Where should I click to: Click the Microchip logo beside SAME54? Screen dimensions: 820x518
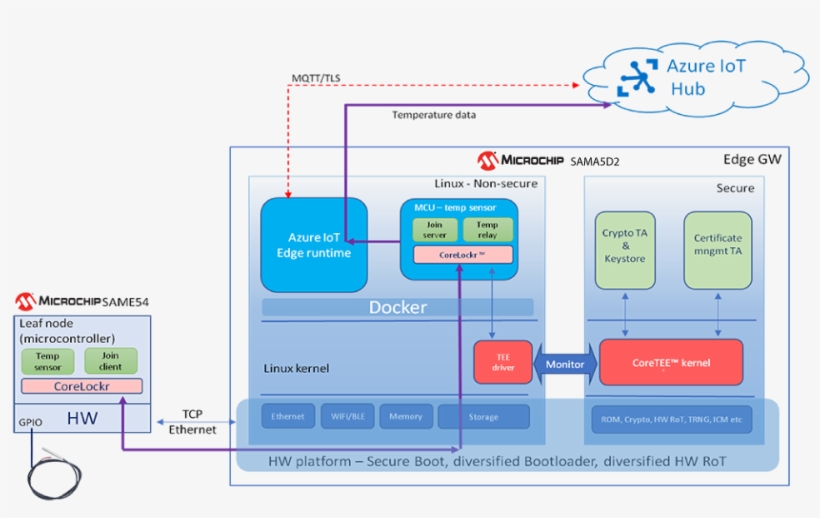pyautogui.click(x=58, y=301)
